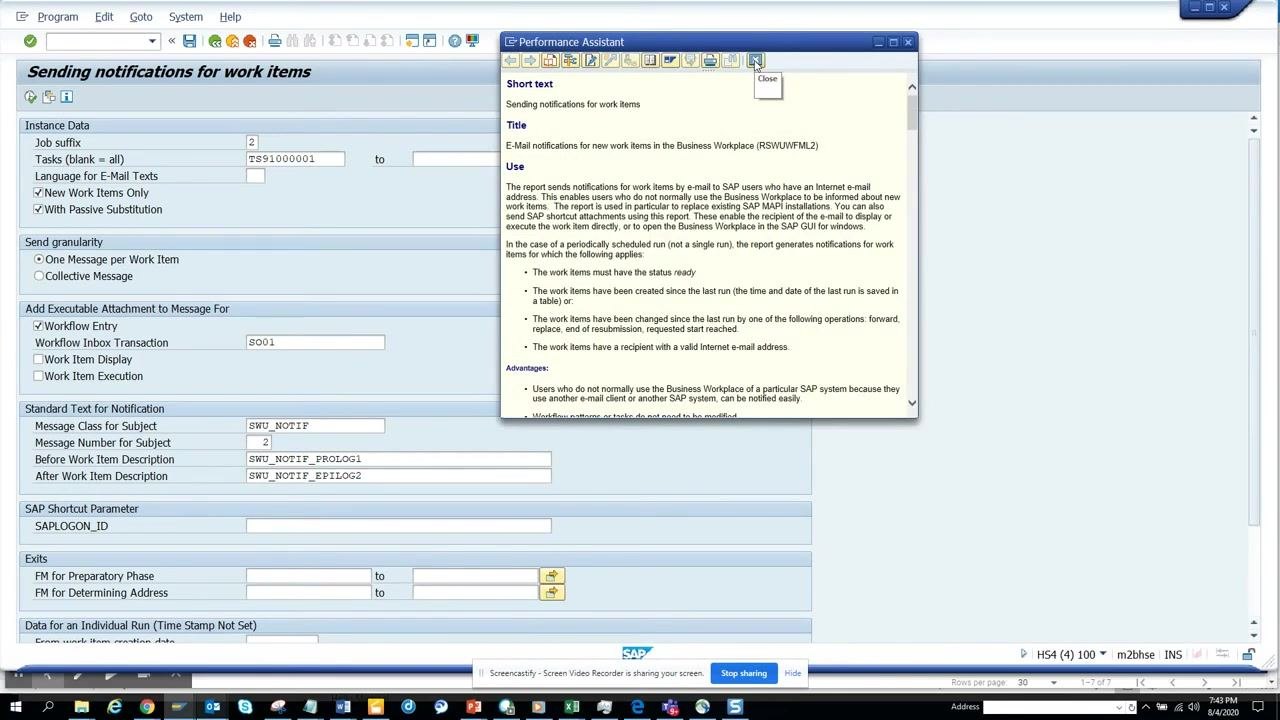
Task: Expand the HS4 (4) 100 system dropdown
Action: tap(1103, 655)
